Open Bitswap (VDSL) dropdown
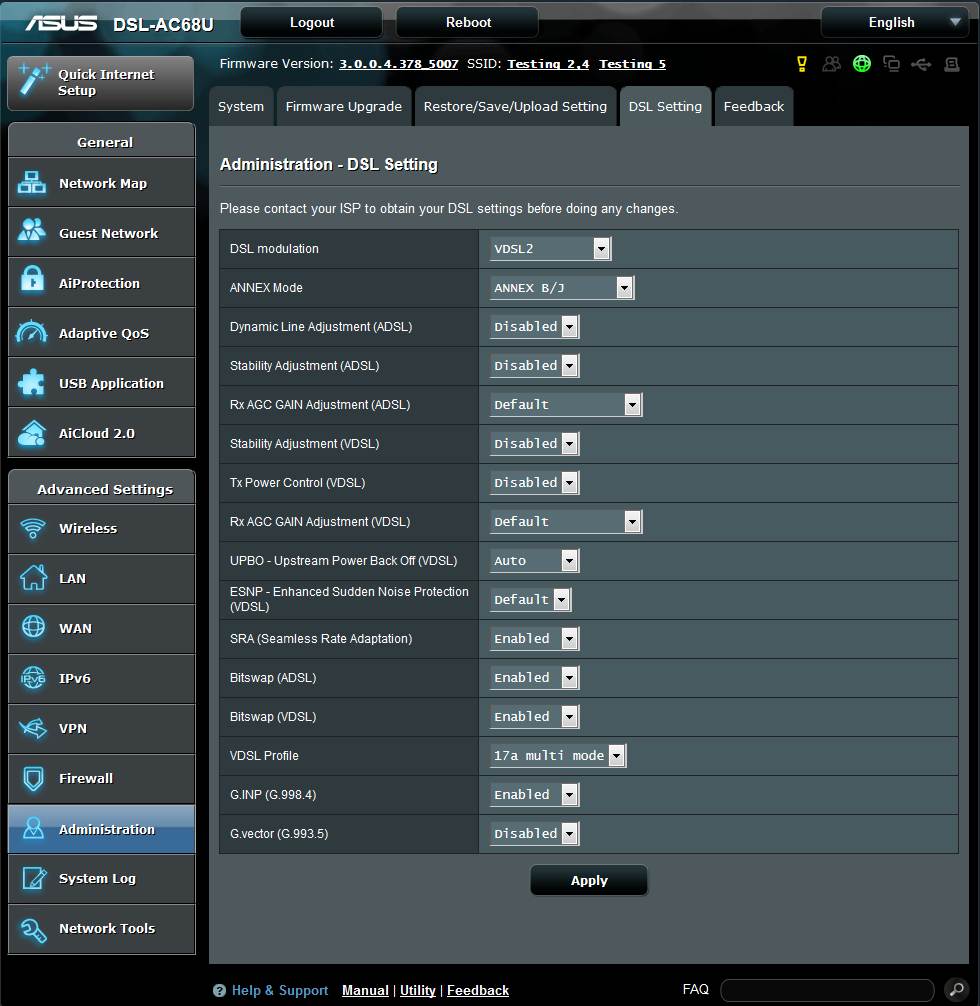The height and width of the screenshot is (1006, 980). pyautogui.click(x=534, y=717)
